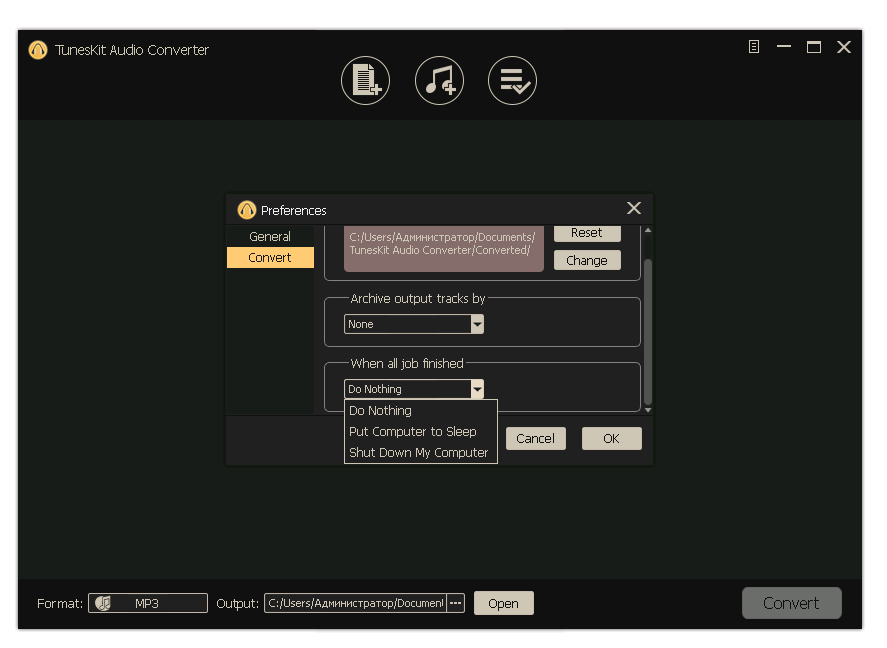
Task: Open the output folder with Open button
Action: [x=503, y=603]
